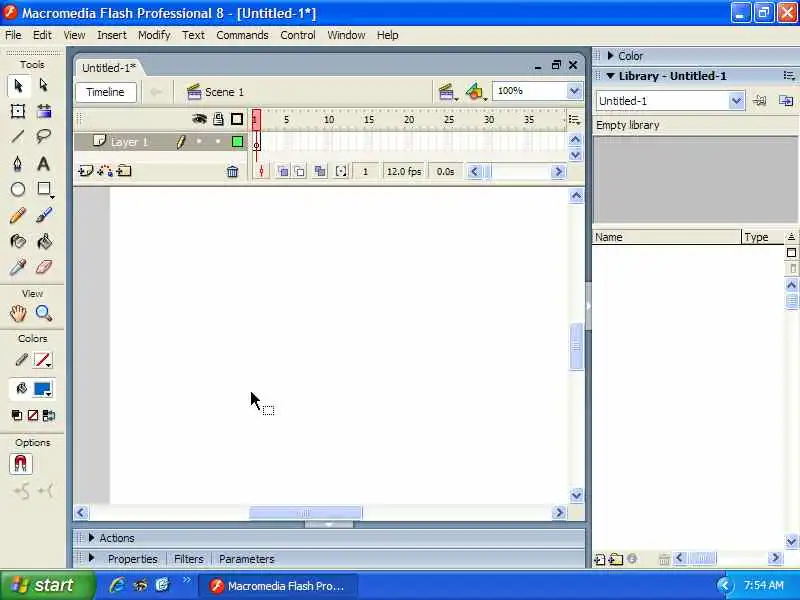Open the Library panel options menu
The width and height of the screenshot is (800, 600).
(789, 76)
